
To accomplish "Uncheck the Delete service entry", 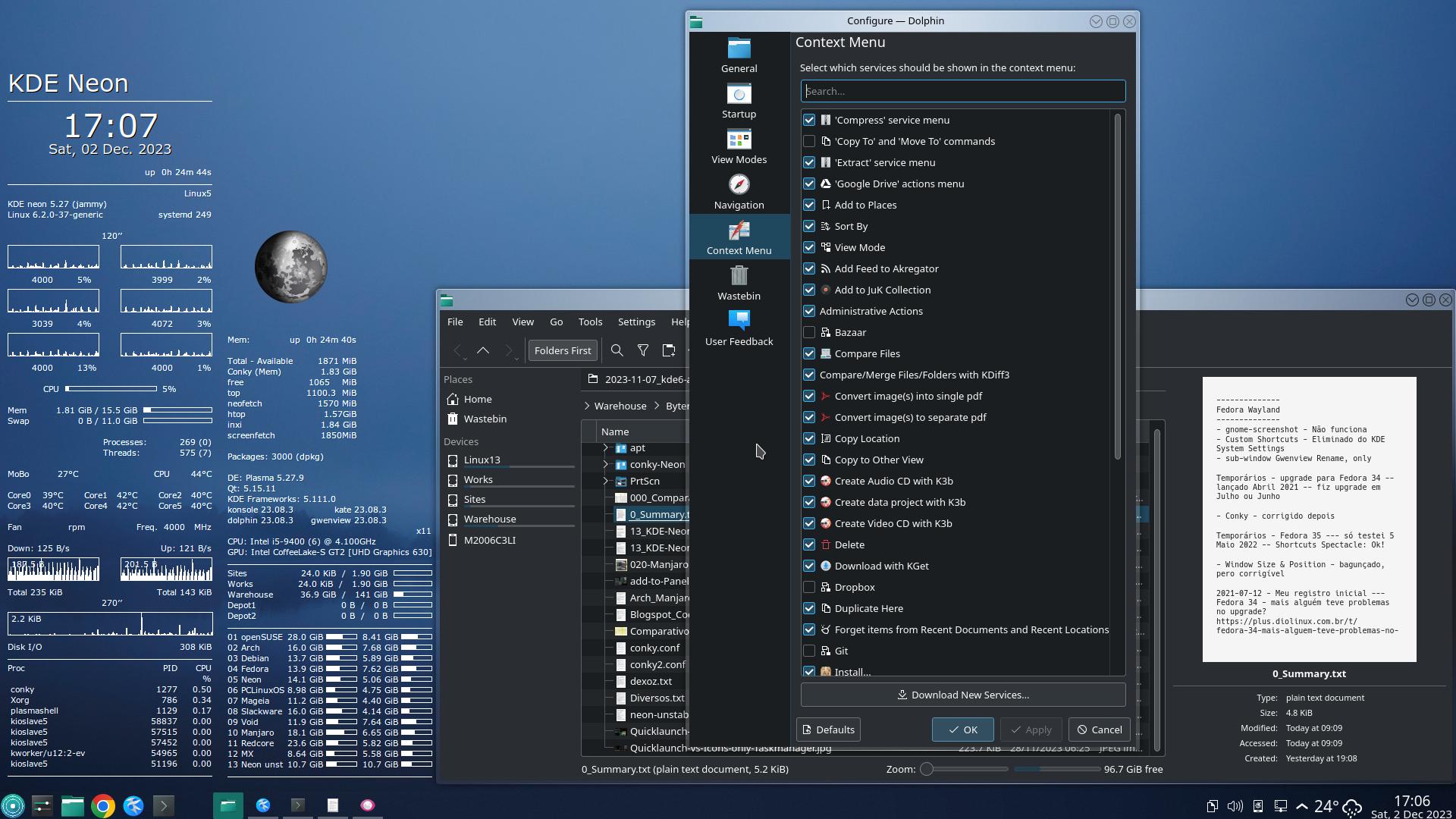I will point(809,545).
